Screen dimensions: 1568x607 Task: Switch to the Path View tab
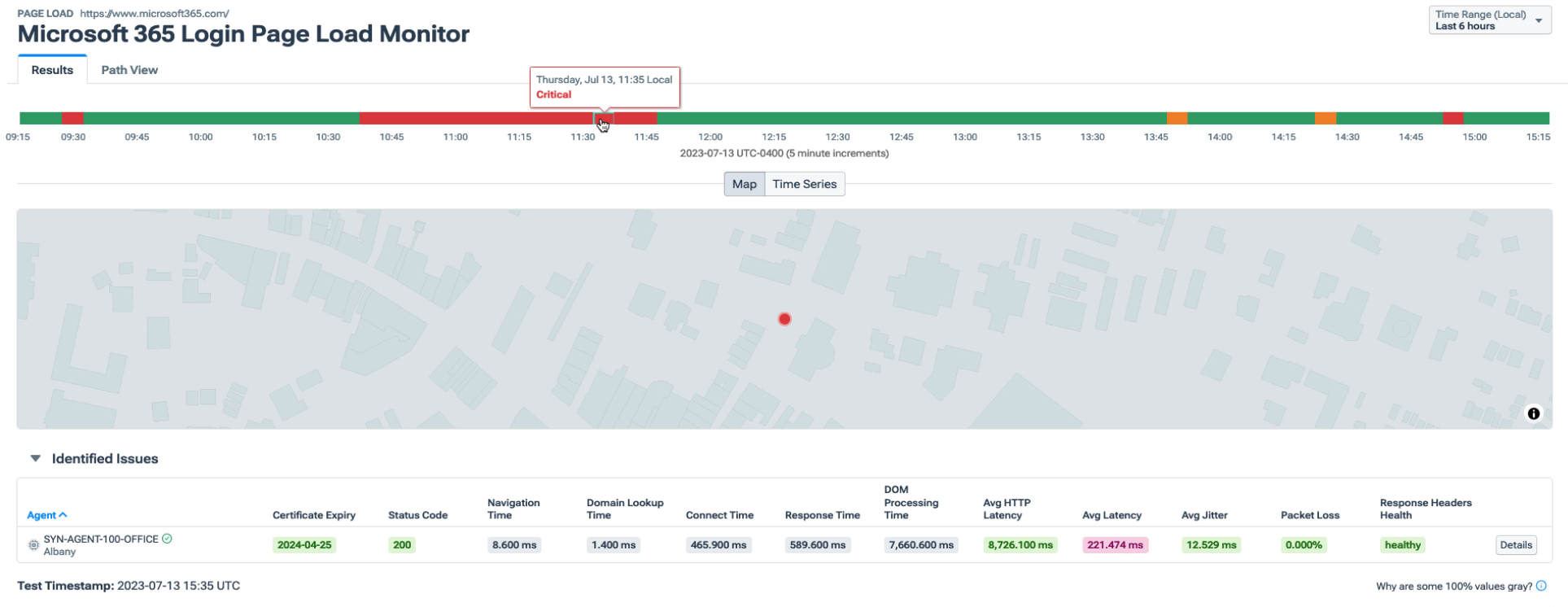(129, 70)
